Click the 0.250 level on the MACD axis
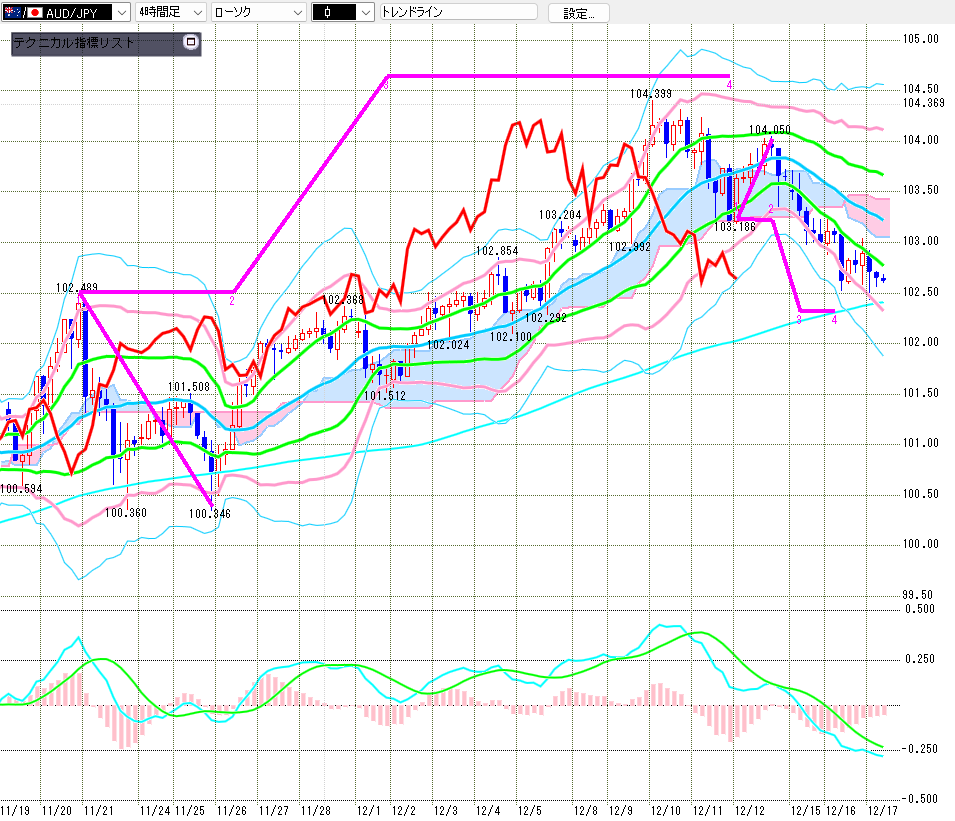This screenshot has width=955, height=821. (921, 659)
